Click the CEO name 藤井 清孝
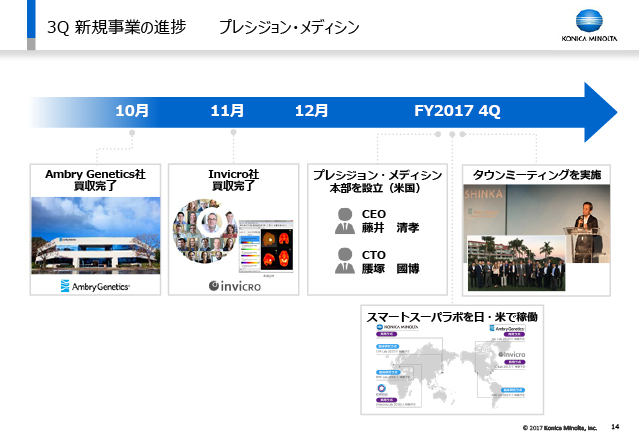 pyautogui.click(x=390, y=228)
